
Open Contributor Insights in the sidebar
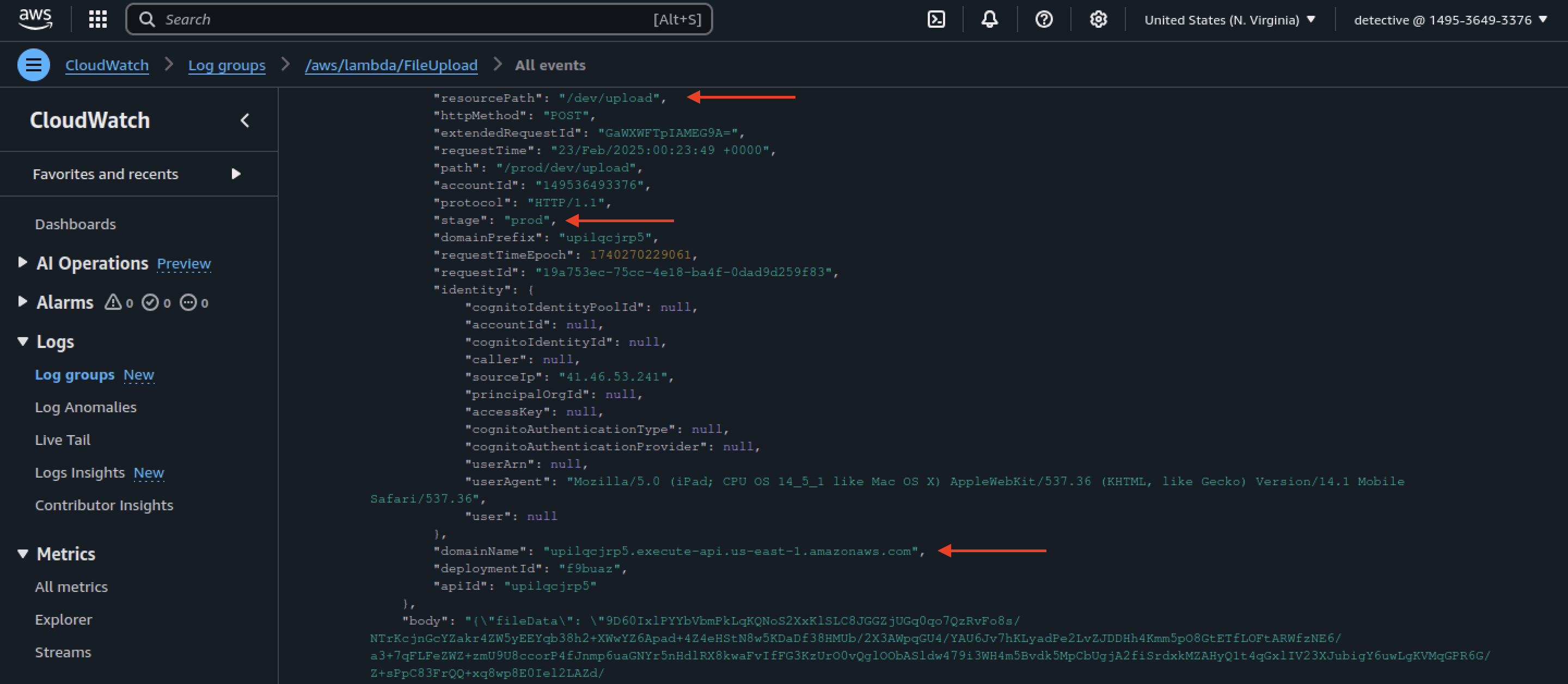click(104, 505)
